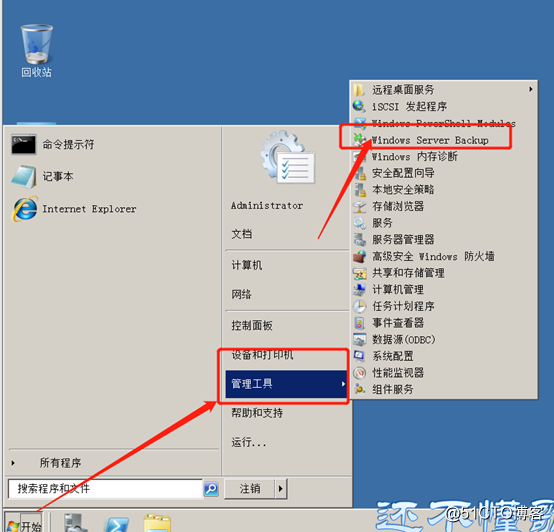Click the 本地安全策略 icon
The height and width of the screenshot is (532, 554).
[x=360, y=190]
